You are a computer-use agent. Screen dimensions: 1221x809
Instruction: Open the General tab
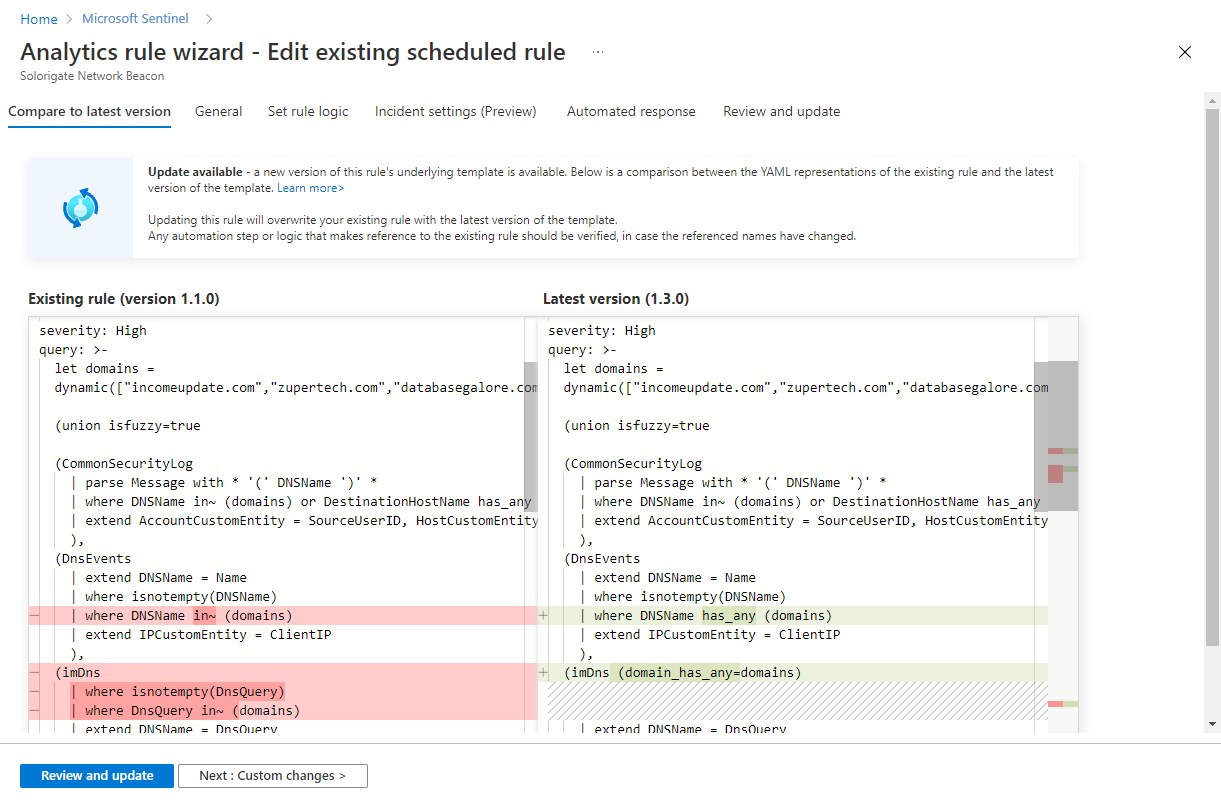point(218,111)
